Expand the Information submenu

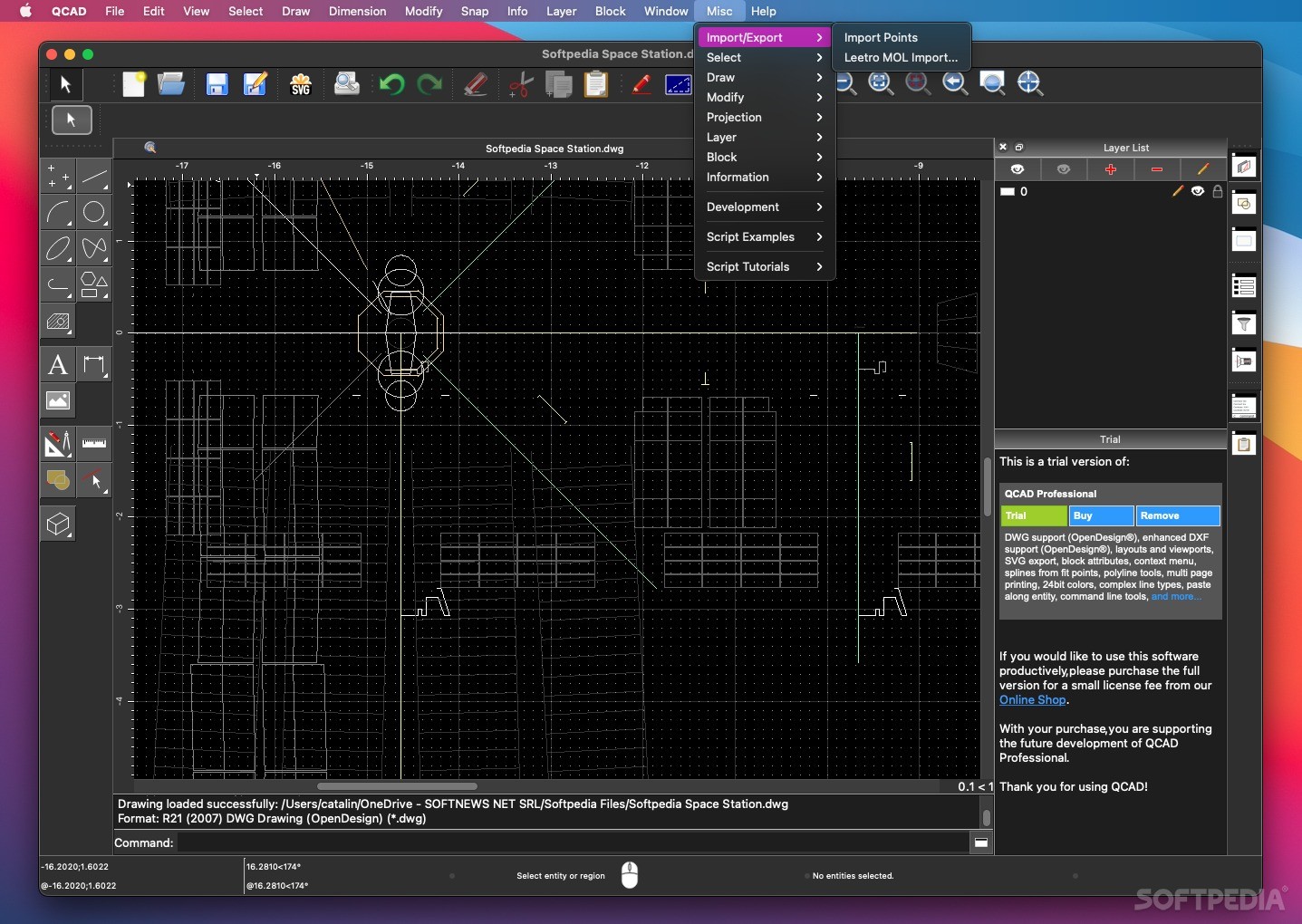point(764,177)
